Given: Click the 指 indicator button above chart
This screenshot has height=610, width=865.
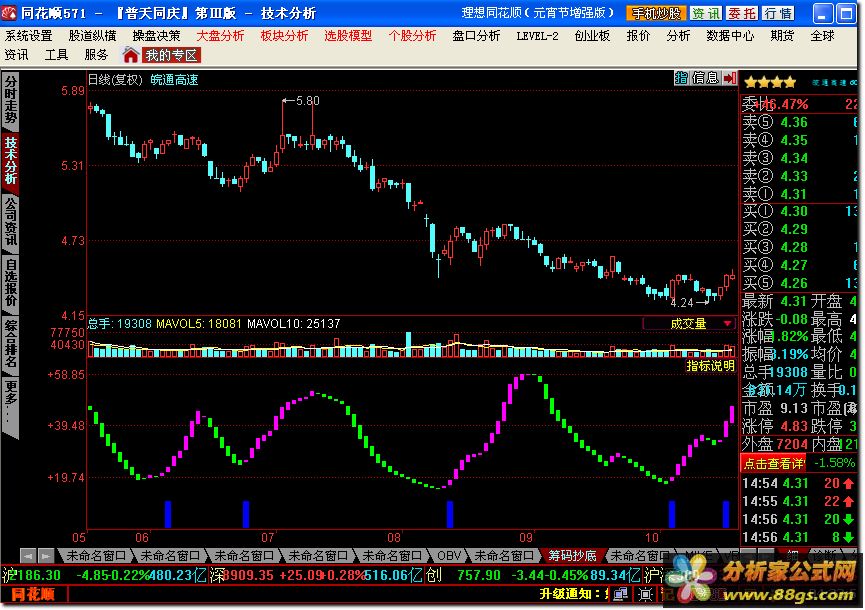Looking at the screenshot, I should pyautogui.click(x=681, y=78).
